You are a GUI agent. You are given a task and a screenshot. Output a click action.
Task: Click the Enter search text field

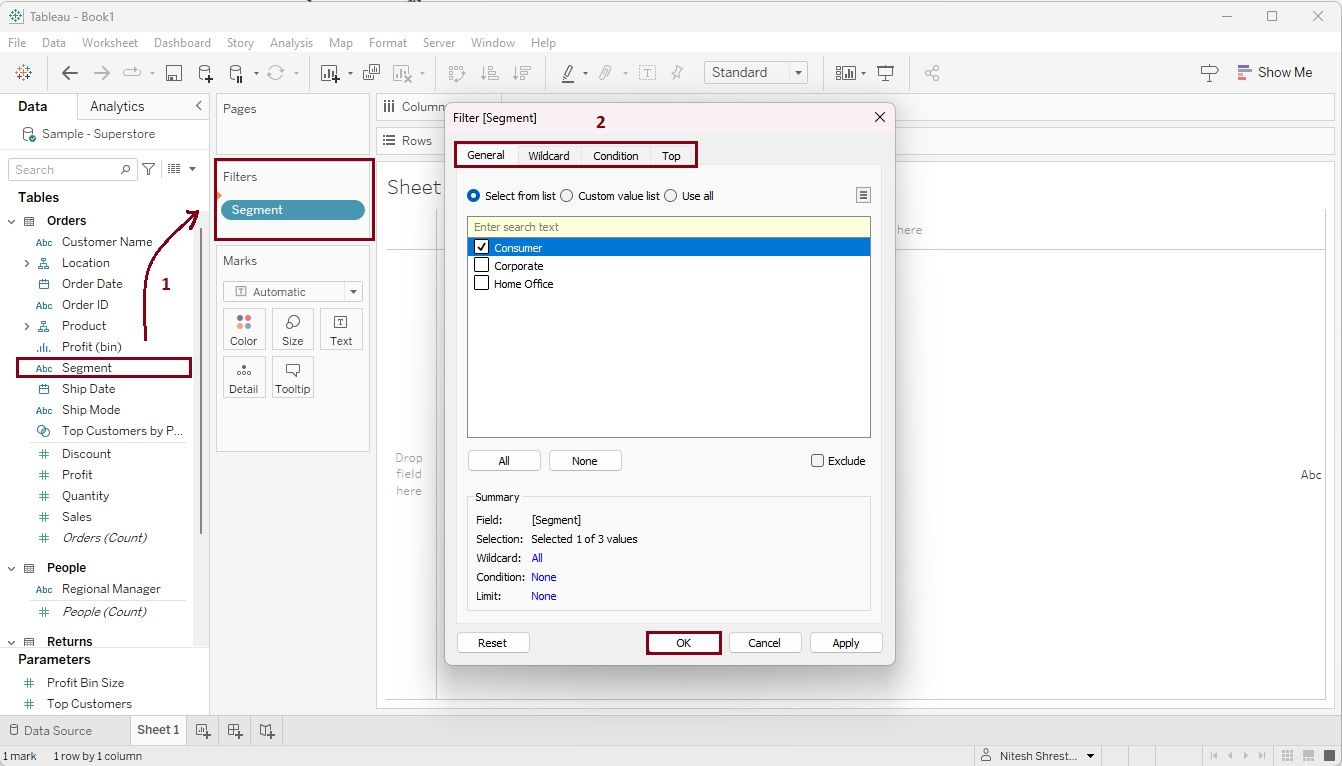[668, 227]
